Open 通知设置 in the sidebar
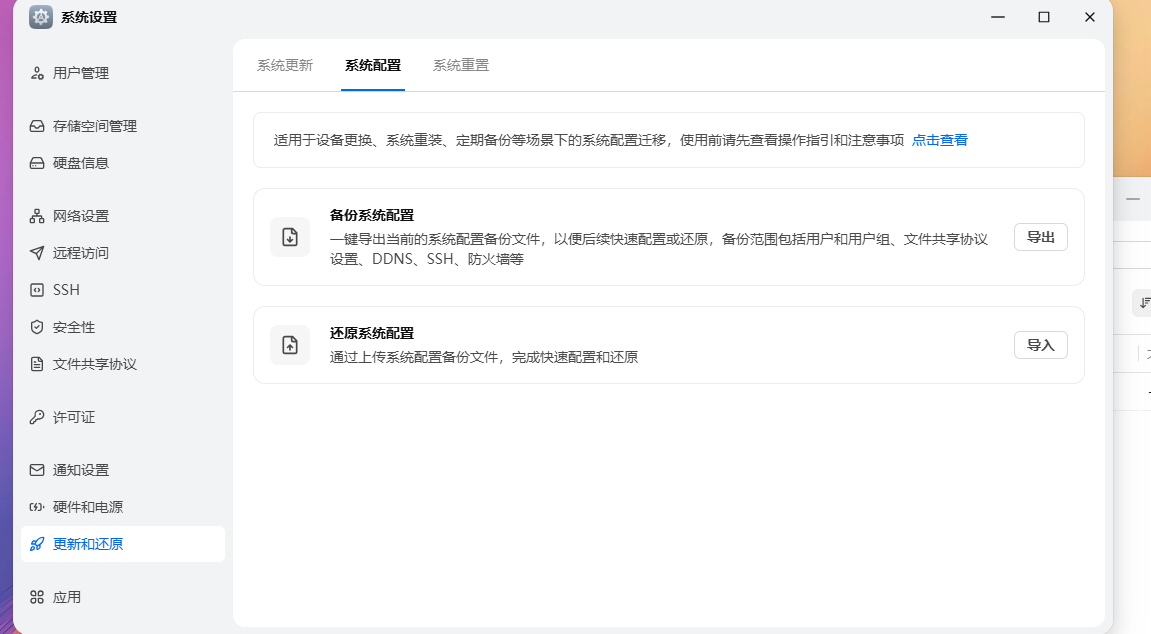Screen dimensions: 1151x634 (123, 470)
